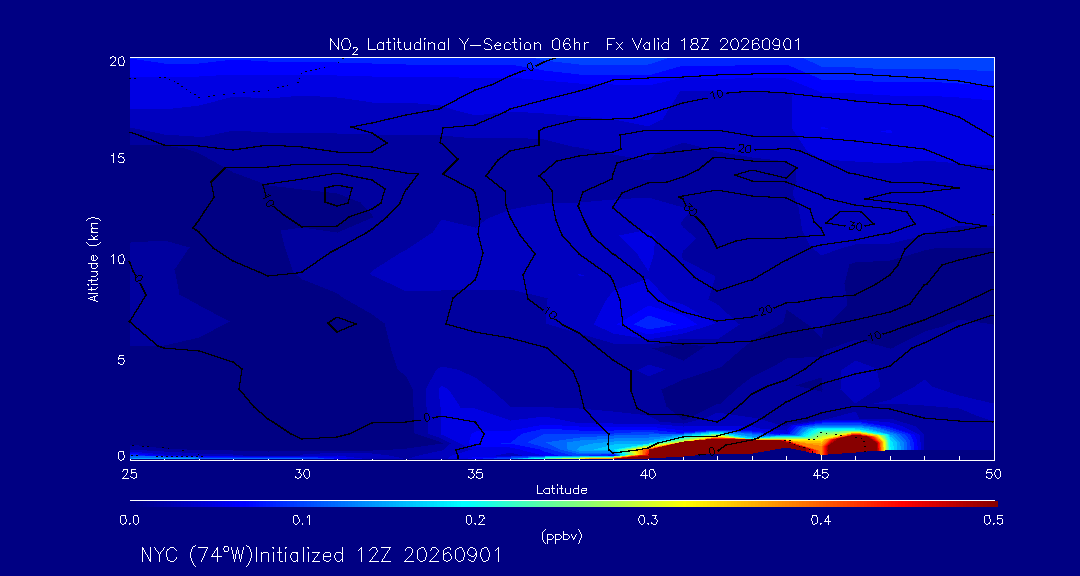Click the contour label 30 near latitude 46
The width and height of the screenshot is (1080, 576).
pyautogui.click(x=855, y=226)
